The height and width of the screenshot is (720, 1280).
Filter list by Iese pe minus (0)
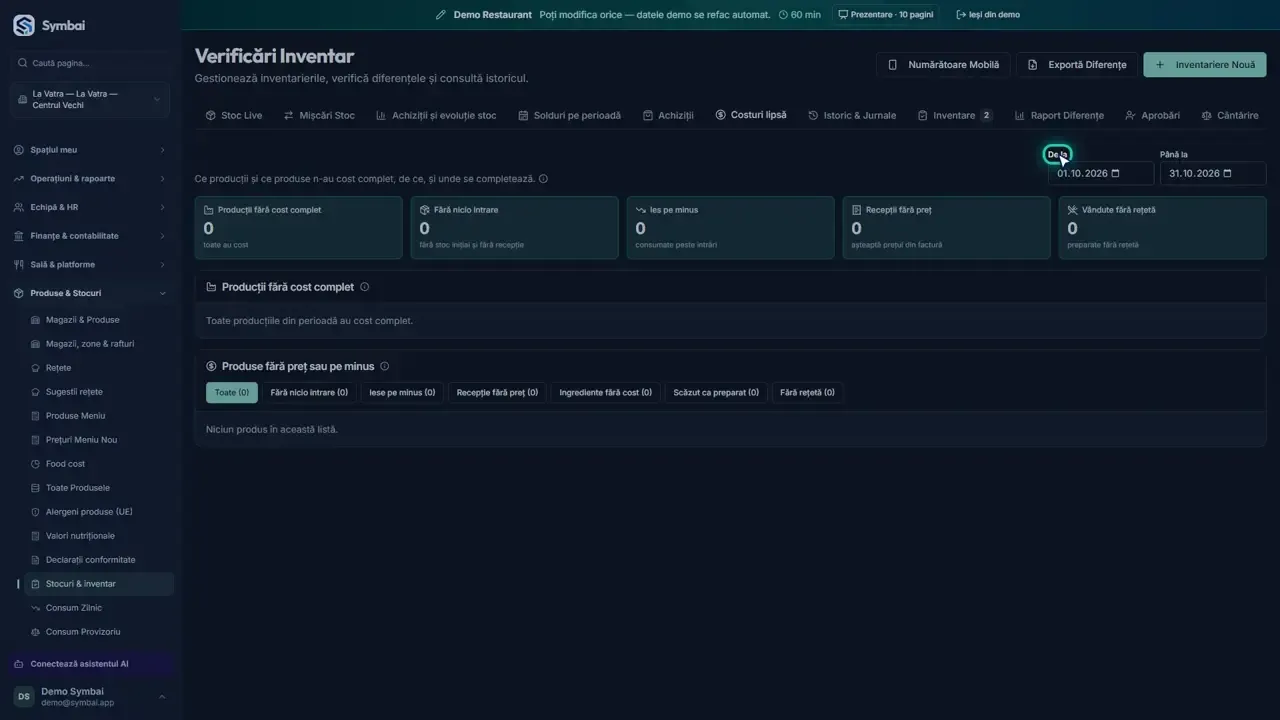402,393
